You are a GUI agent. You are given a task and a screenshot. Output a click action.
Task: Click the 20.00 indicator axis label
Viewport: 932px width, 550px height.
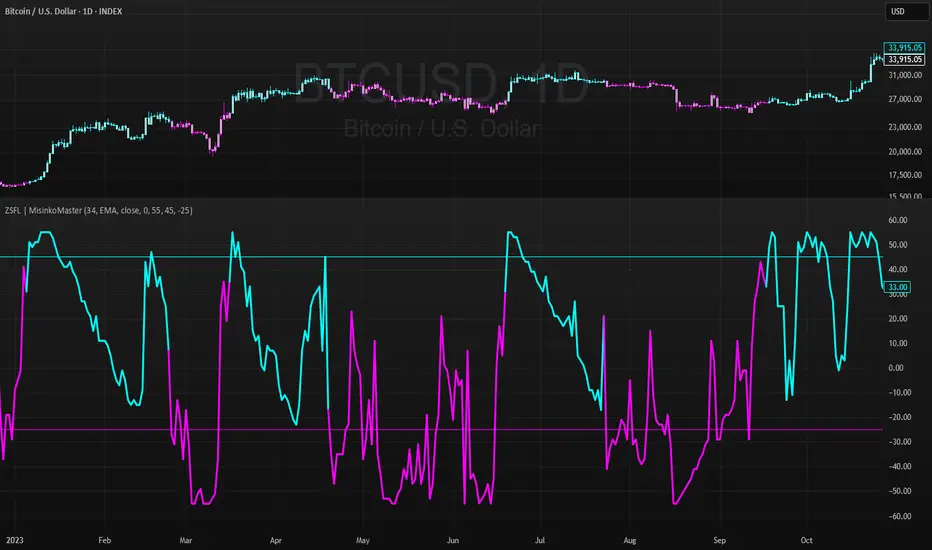(x=898, y=319)
